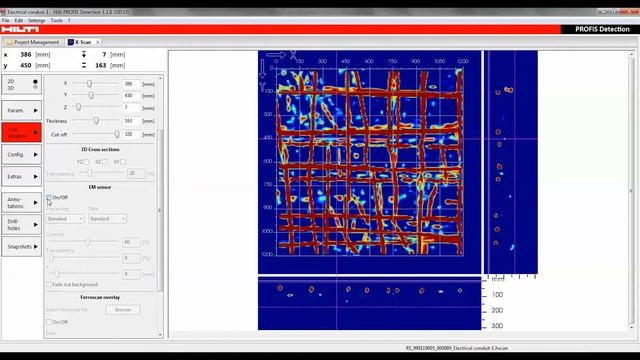The image size is (640, 360).
Task: Click the Cut-off value field showing 320
Action: (131, 134)
